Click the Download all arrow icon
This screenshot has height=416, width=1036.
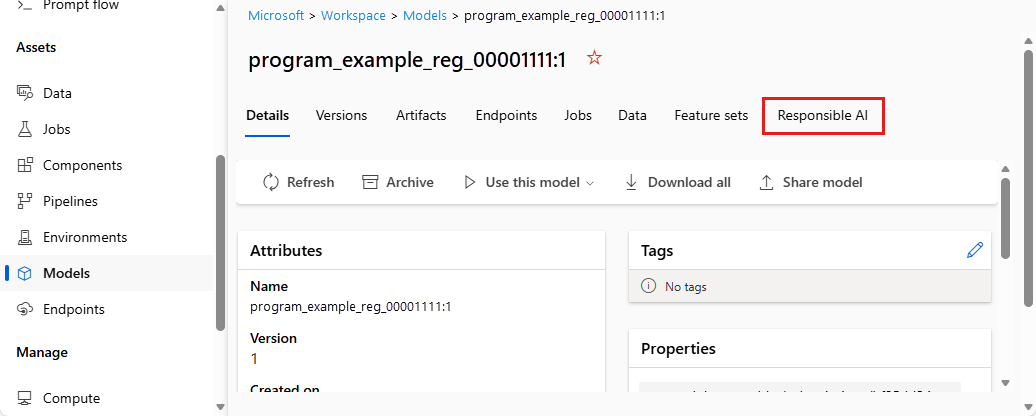pyautogui.click(x=631, y=182)
